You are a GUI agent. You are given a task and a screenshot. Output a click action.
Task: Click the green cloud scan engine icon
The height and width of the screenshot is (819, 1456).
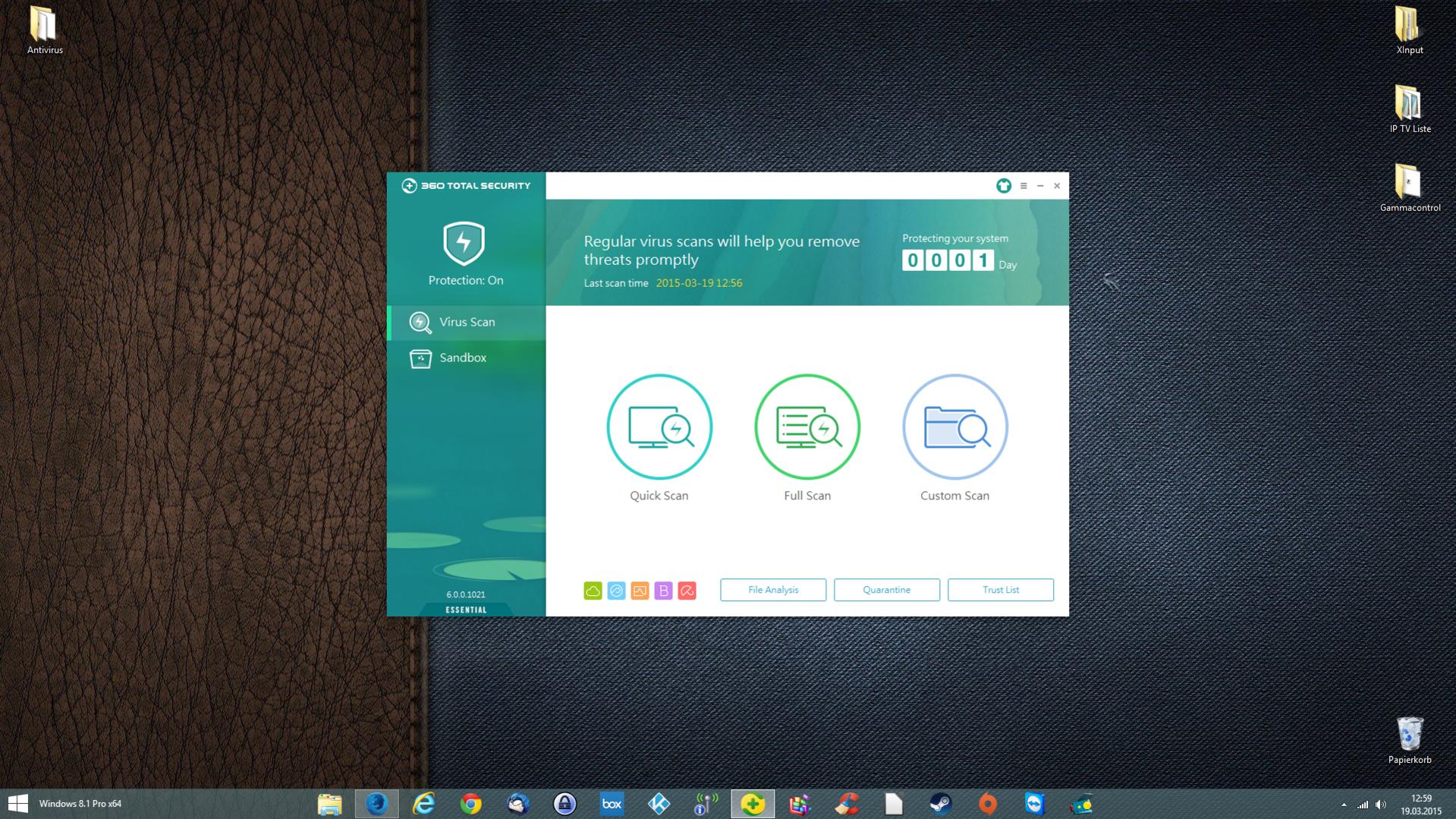[593, 591]
